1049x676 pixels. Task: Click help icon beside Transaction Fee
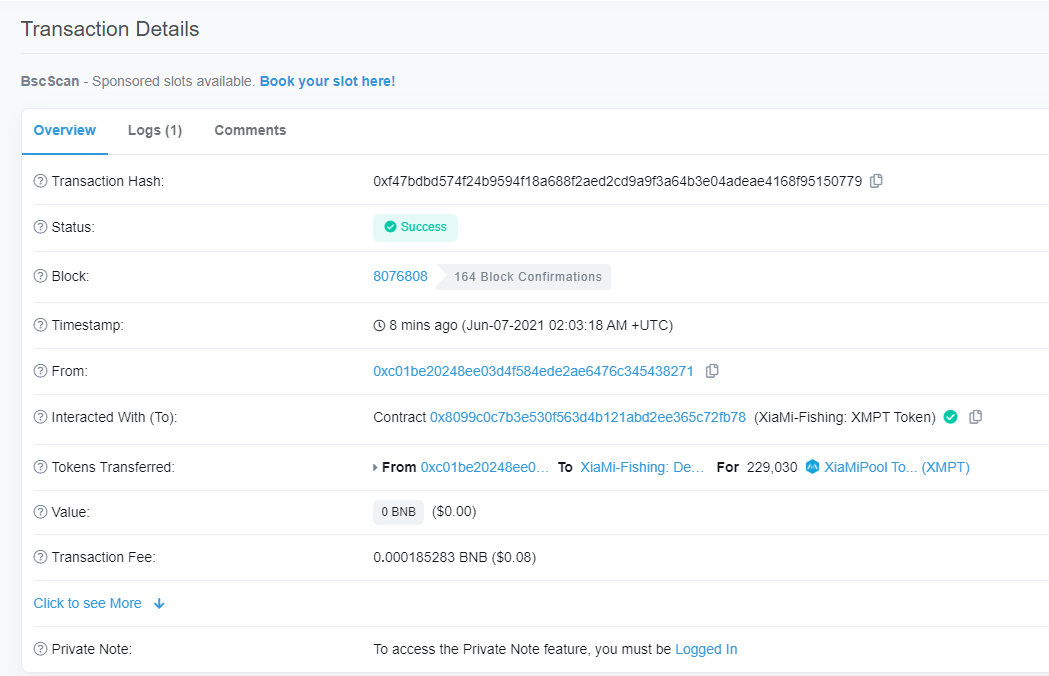point(40,557)
